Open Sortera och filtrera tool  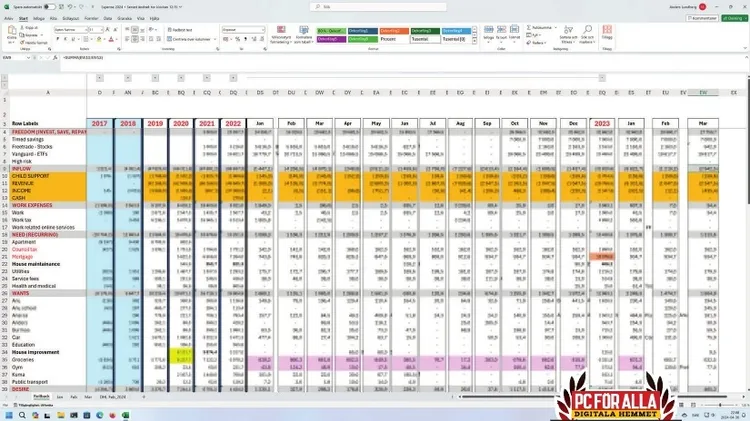click(x=569, y=36)
